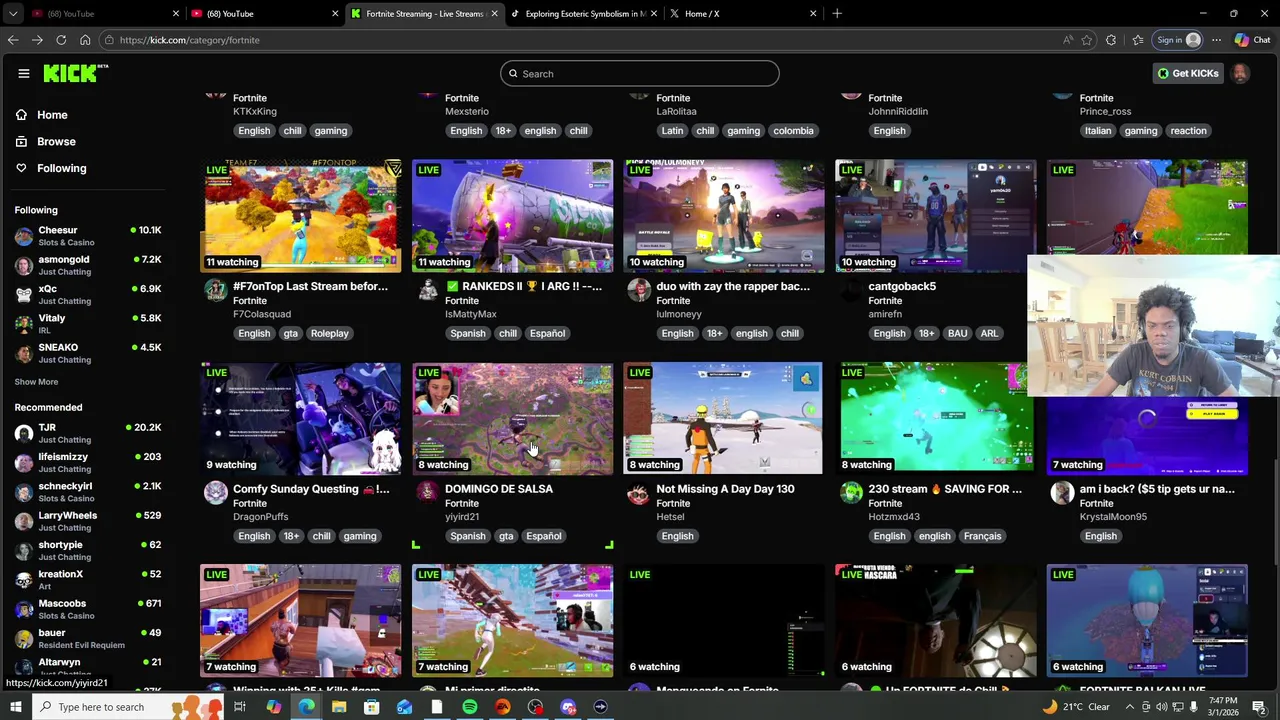Open the notification center icon
The height and width of the screenshot is (720, 1280).
(x=1259, y=707)
